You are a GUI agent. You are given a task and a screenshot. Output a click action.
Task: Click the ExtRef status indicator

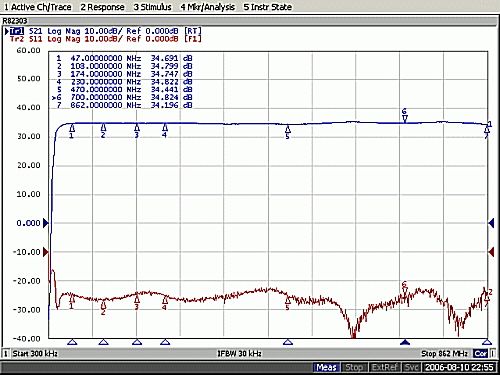click(x=385, y=367)
